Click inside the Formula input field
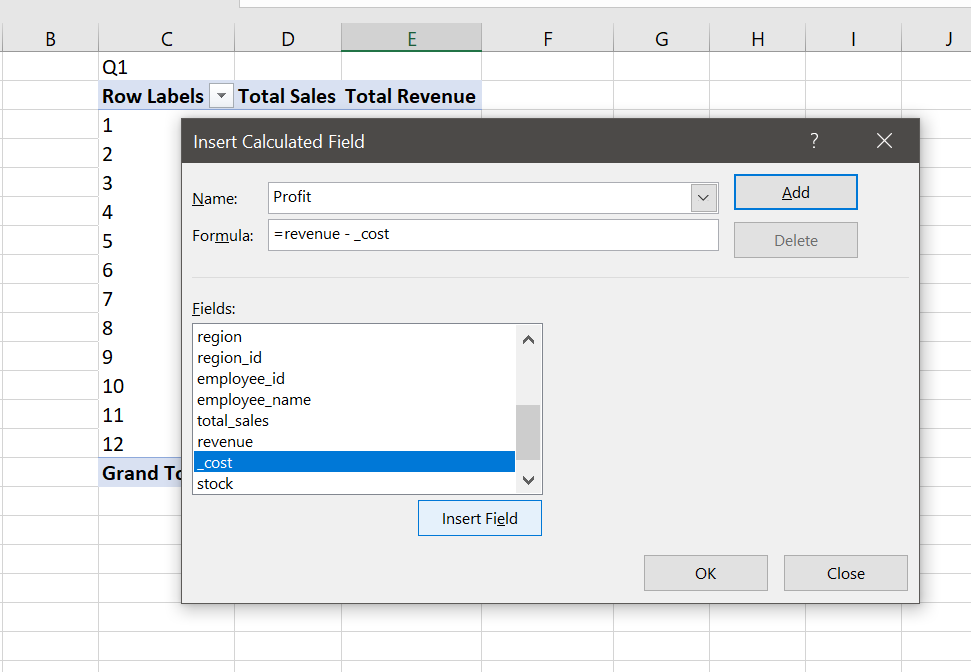This screenshot has width=971, height=672. [x=492, y=235]
